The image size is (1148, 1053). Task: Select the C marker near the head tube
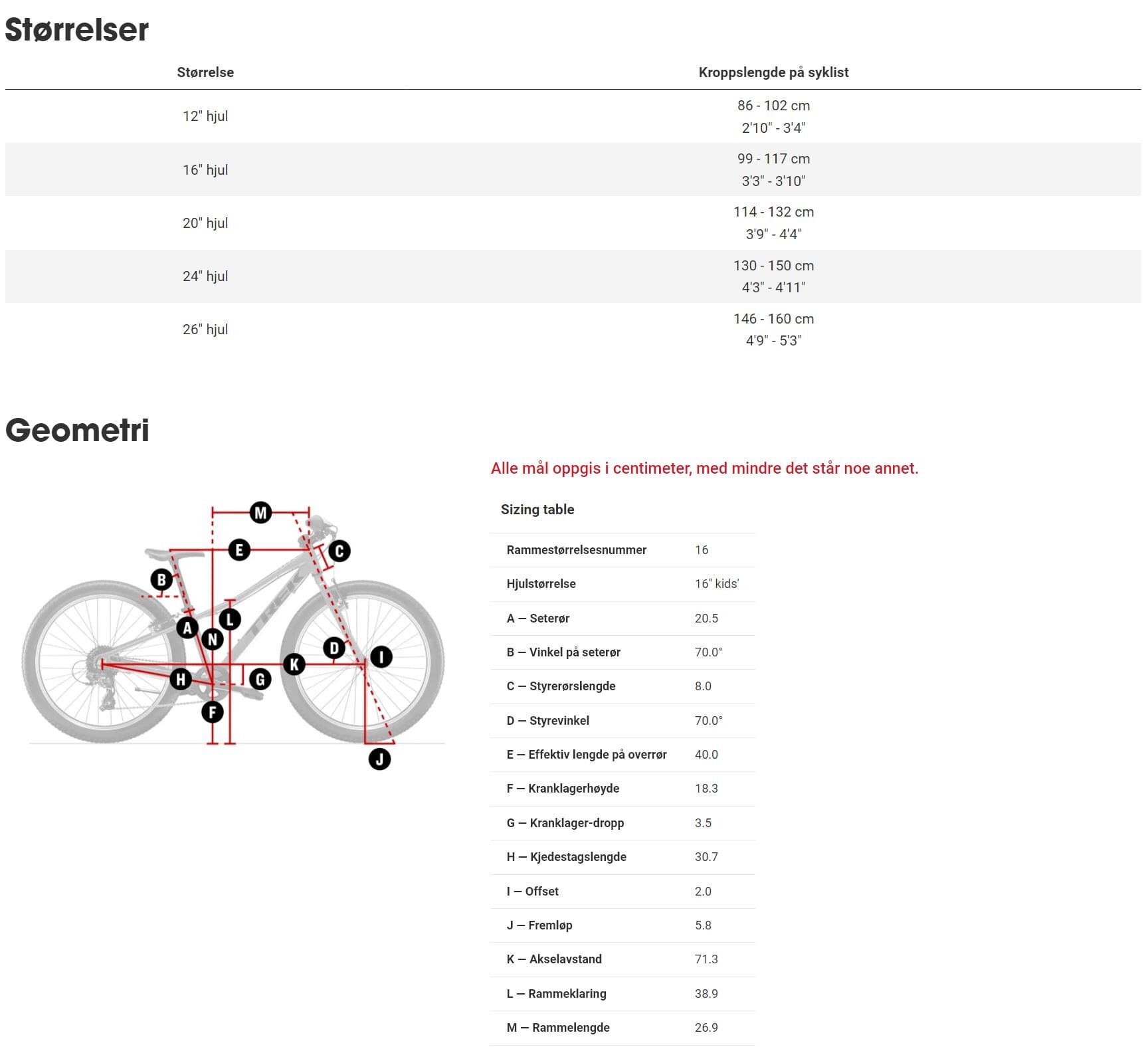tap(339, 551)
